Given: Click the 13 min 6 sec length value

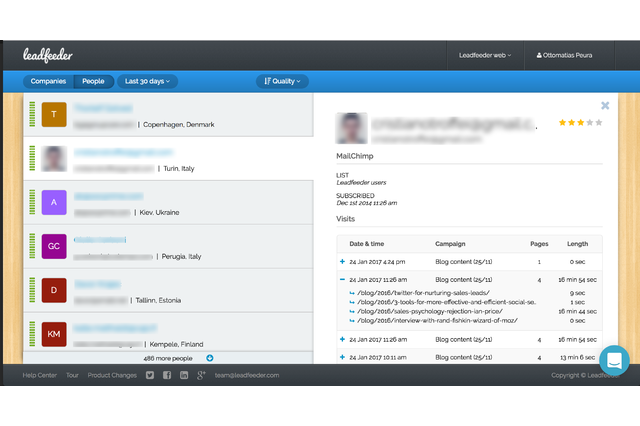Looking at the screenshot, I should [x=578, y=357].
